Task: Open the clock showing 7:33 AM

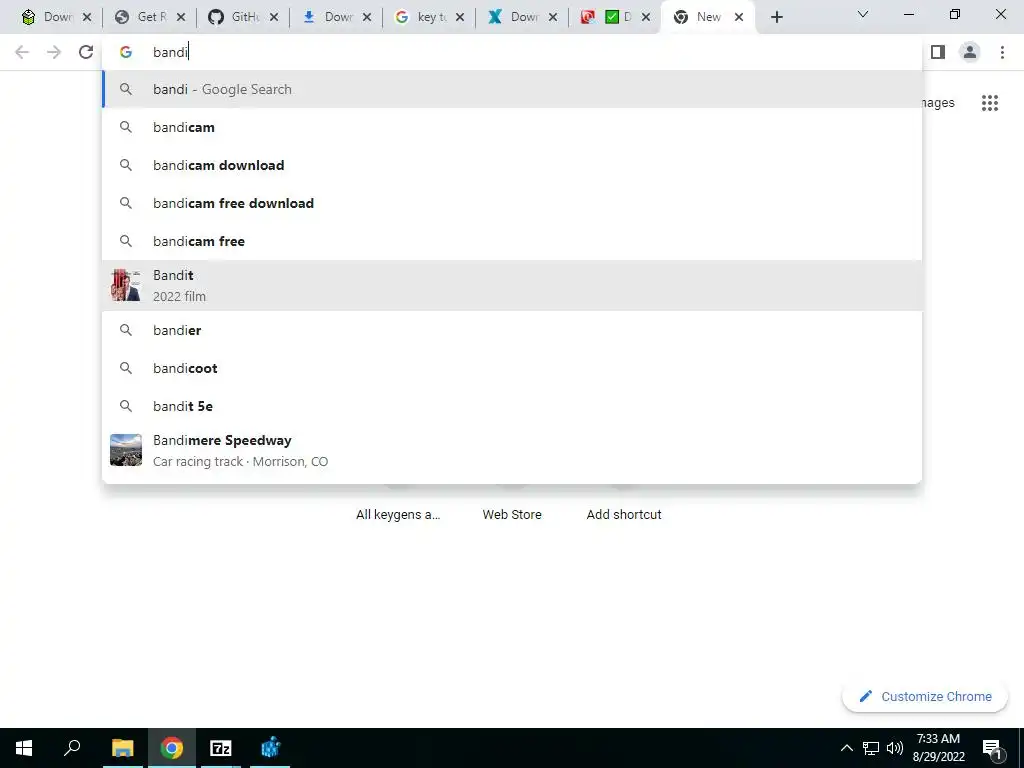Action: (938, 748)
